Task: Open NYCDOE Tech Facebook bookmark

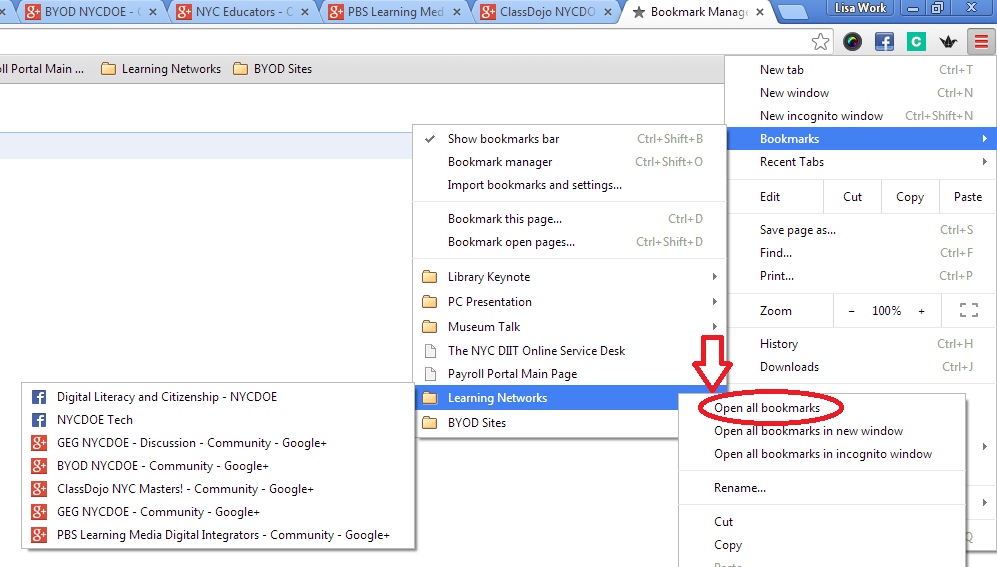Action: [218, 420]
